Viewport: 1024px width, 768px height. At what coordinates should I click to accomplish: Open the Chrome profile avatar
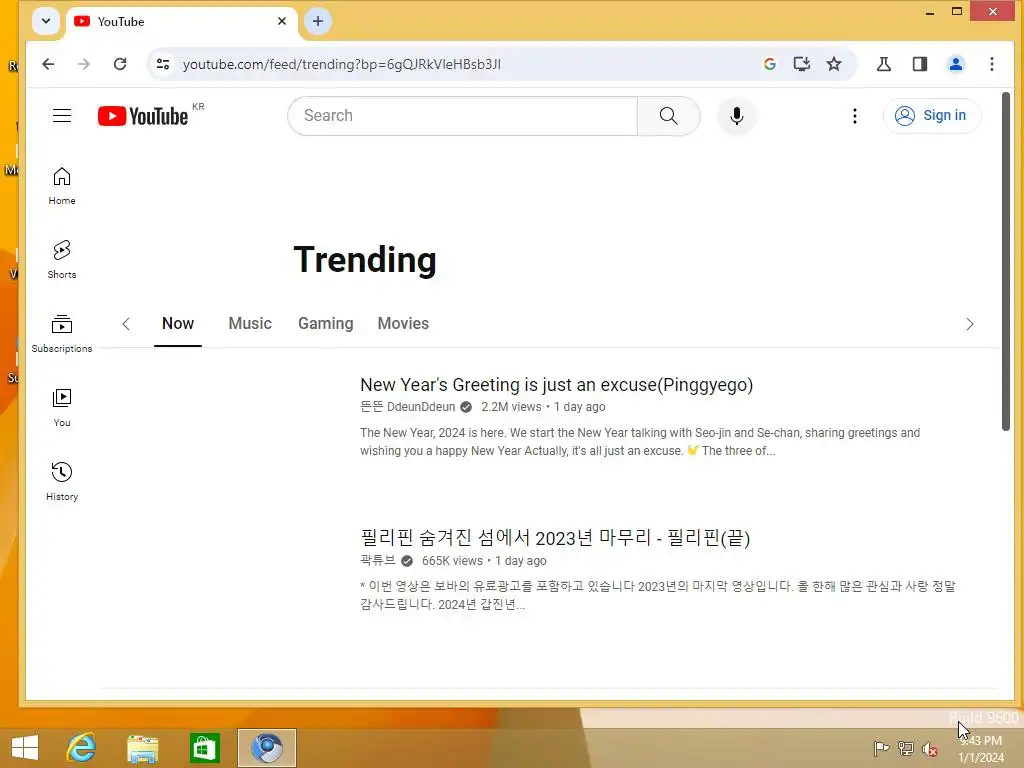[955, 64]
